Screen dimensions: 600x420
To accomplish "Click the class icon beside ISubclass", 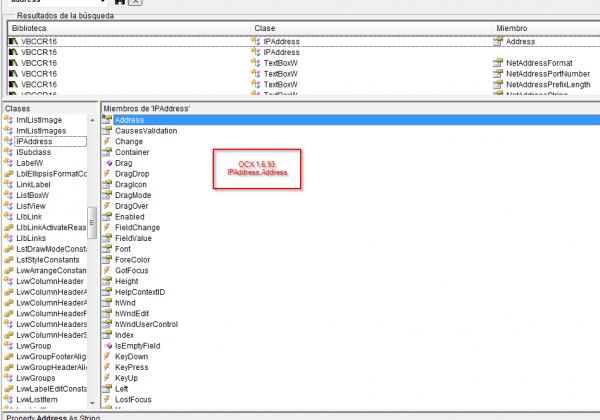I will pyautogui.click(x=8, y=152).
